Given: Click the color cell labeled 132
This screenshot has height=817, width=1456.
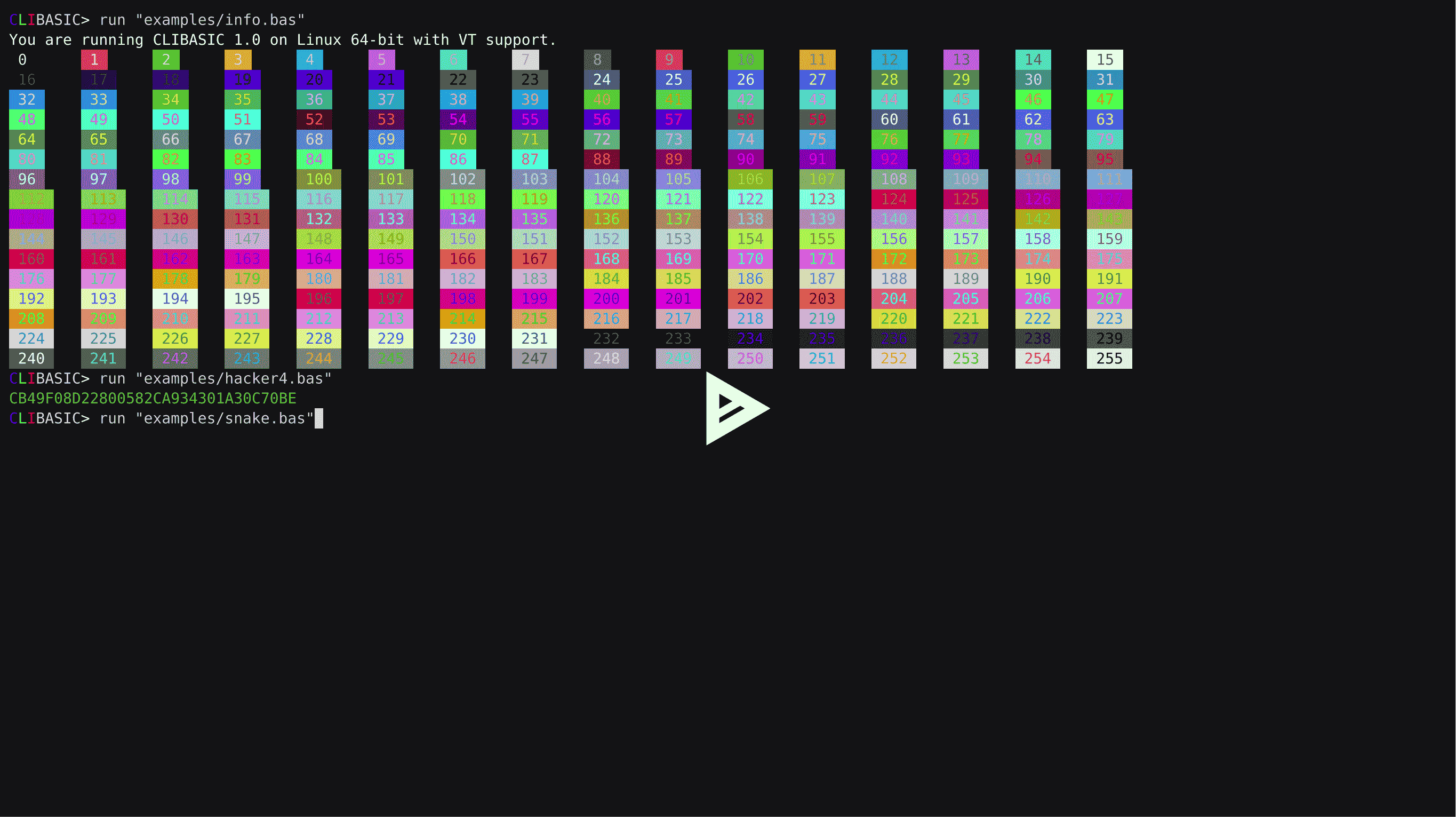Looking at the screenshot, I should [319, 219].
